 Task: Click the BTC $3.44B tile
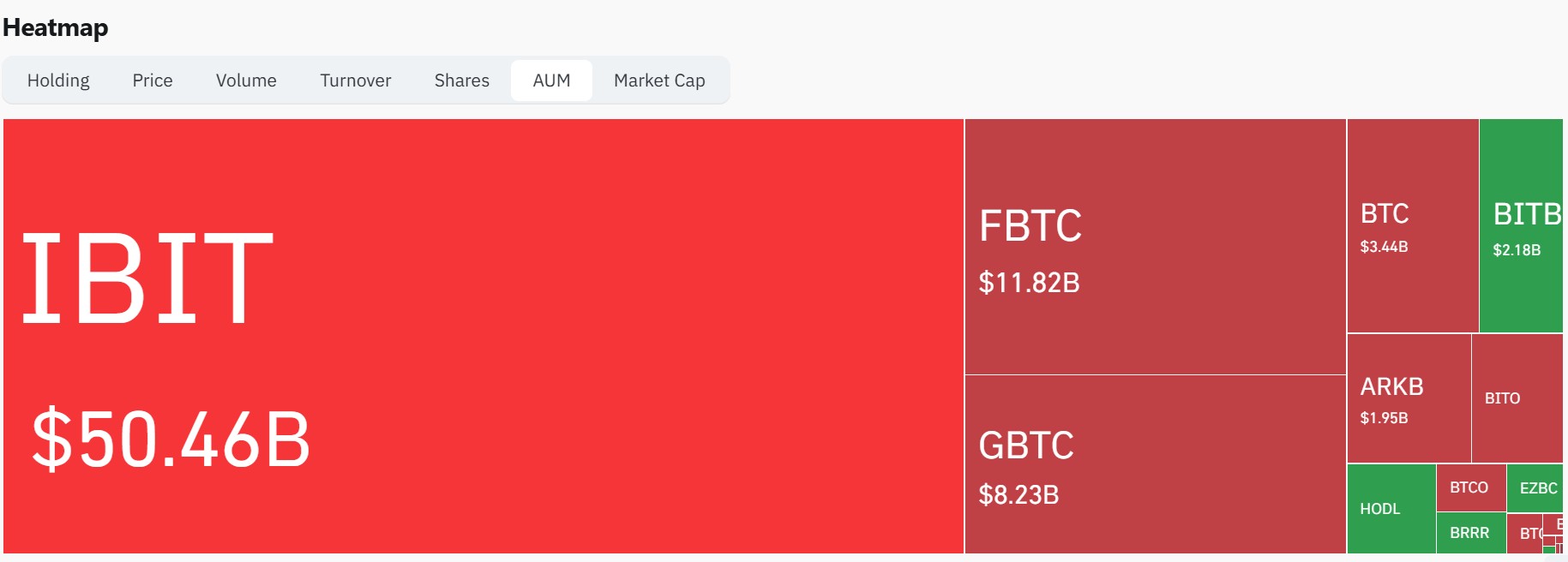click(x=1413, y=225)
